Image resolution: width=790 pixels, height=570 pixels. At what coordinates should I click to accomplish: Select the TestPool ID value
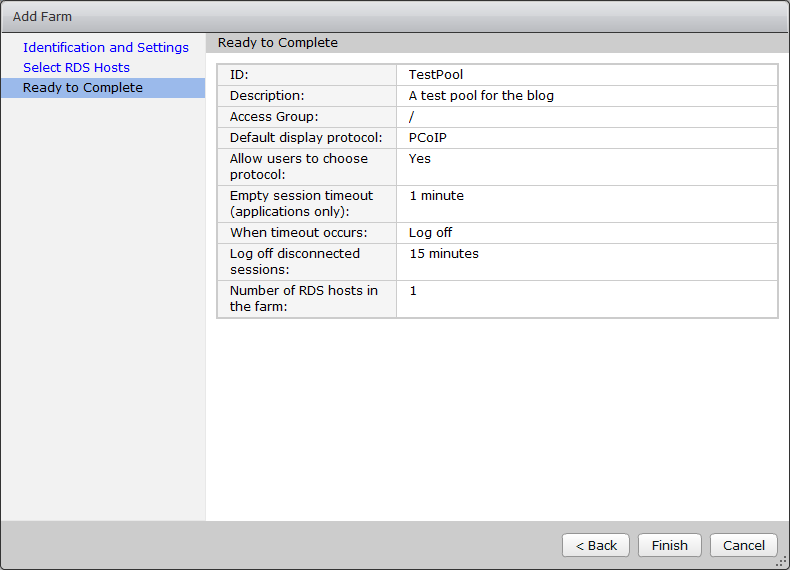[436, 75]
